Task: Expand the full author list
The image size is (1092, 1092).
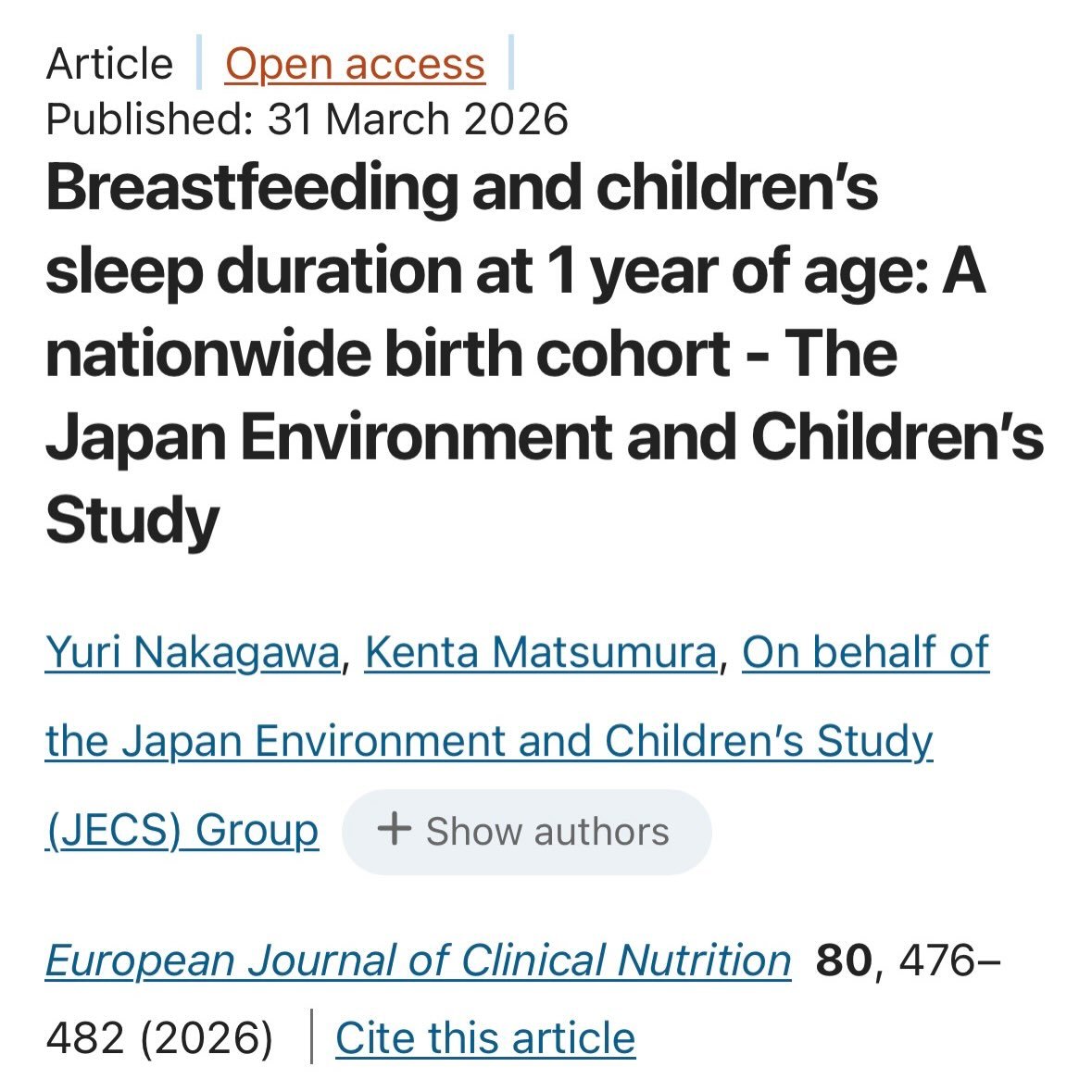Action: pos(526,832)
